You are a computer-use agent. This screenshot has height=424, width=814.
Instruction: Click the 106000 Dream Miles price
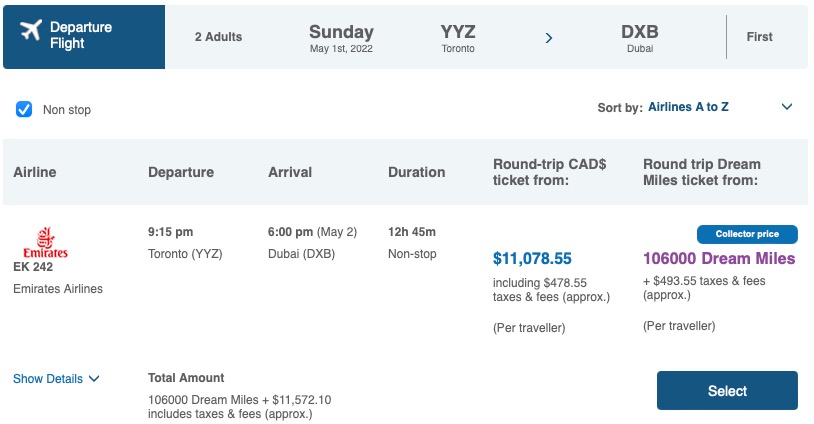pos(718,258)
